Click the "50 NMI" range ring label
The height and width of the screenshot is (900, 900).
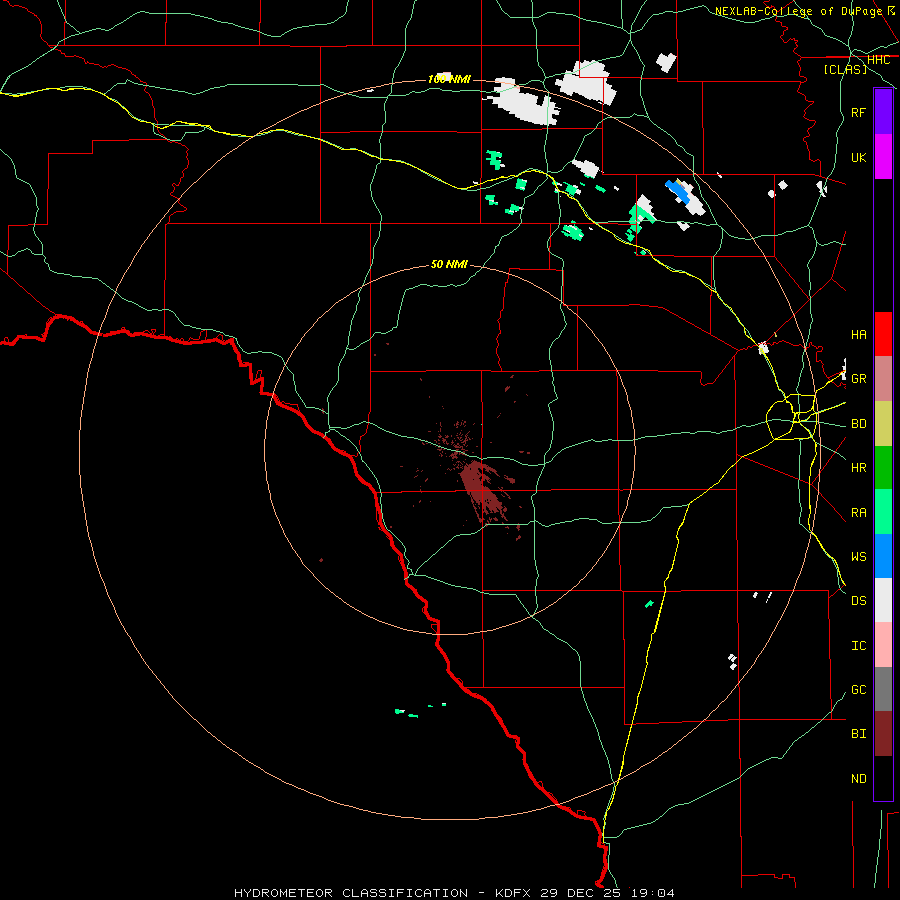coord(449,264)
